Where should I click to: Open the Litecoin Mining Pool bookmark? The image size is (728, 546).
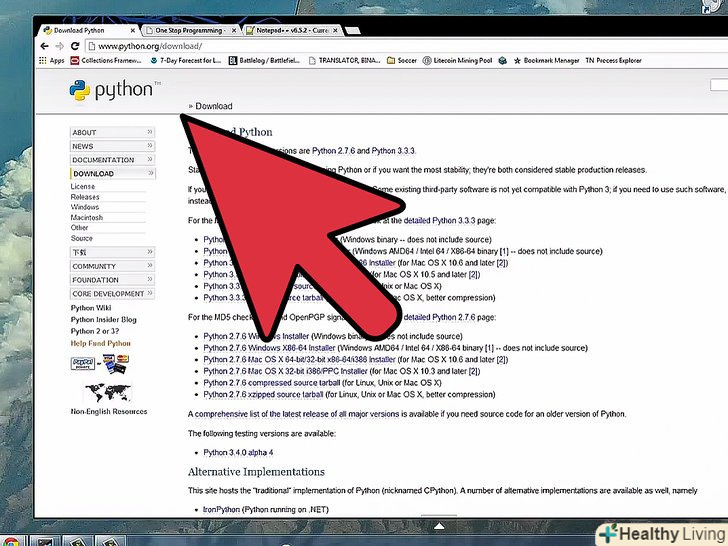click(x=457, y=60)
